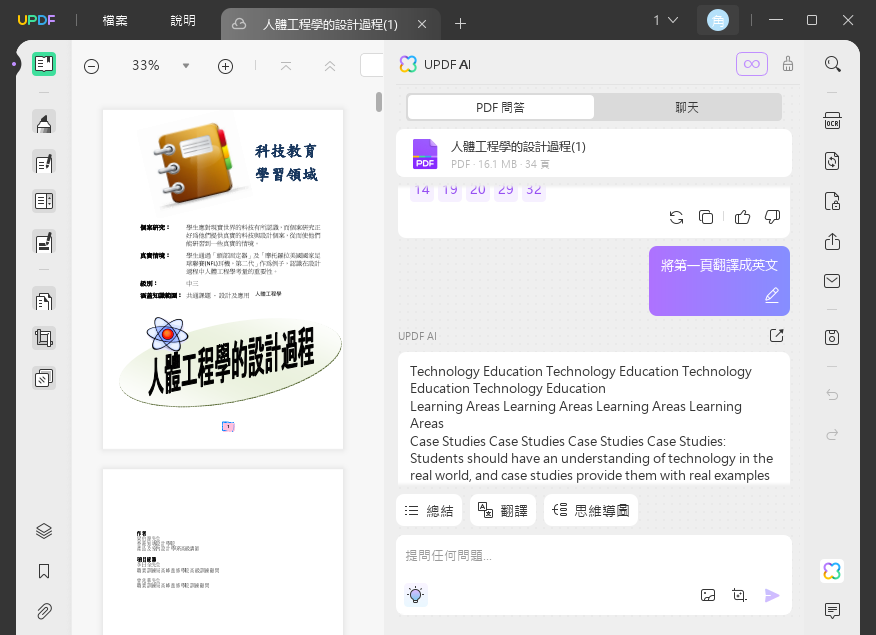
Task: Open the layers panel icon
Action: click(44, 531)
